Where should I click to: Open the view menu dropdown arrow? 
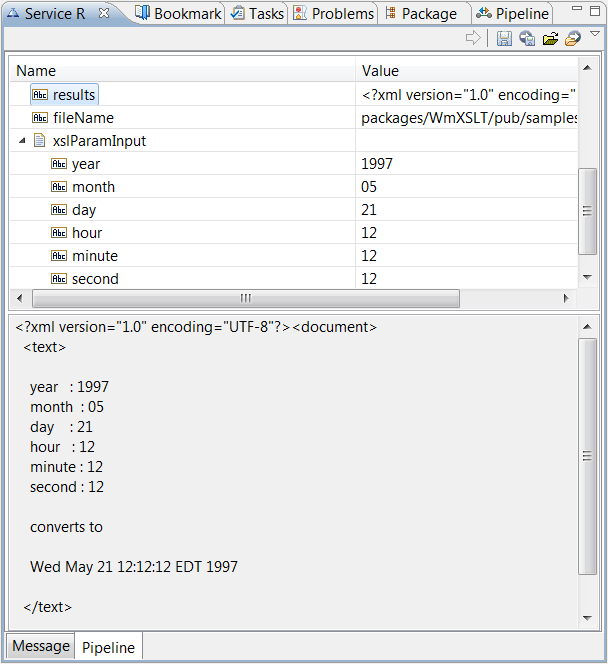tap(595, 35)
